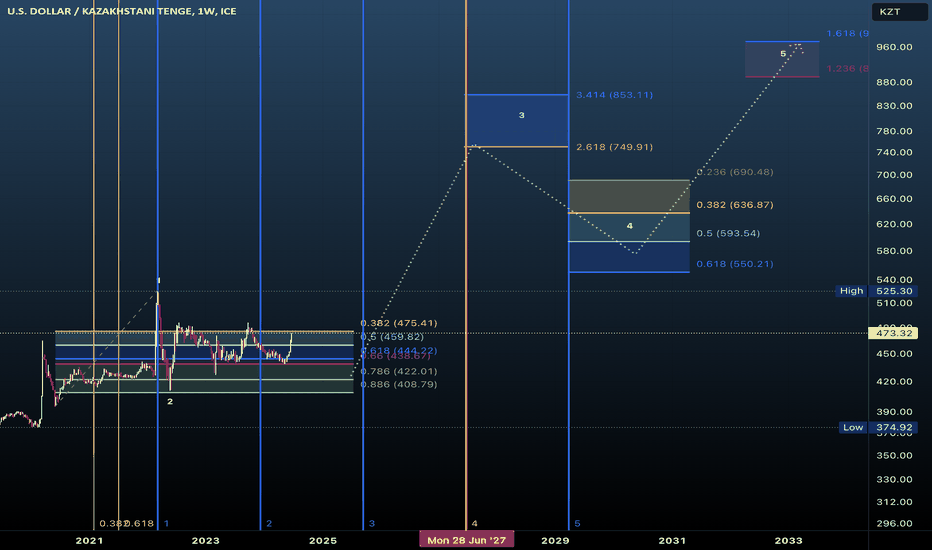Click wave label 4 inside the retracement box
Screen dimensions: 932x550
pyautogui.click(x=629, y=226)
